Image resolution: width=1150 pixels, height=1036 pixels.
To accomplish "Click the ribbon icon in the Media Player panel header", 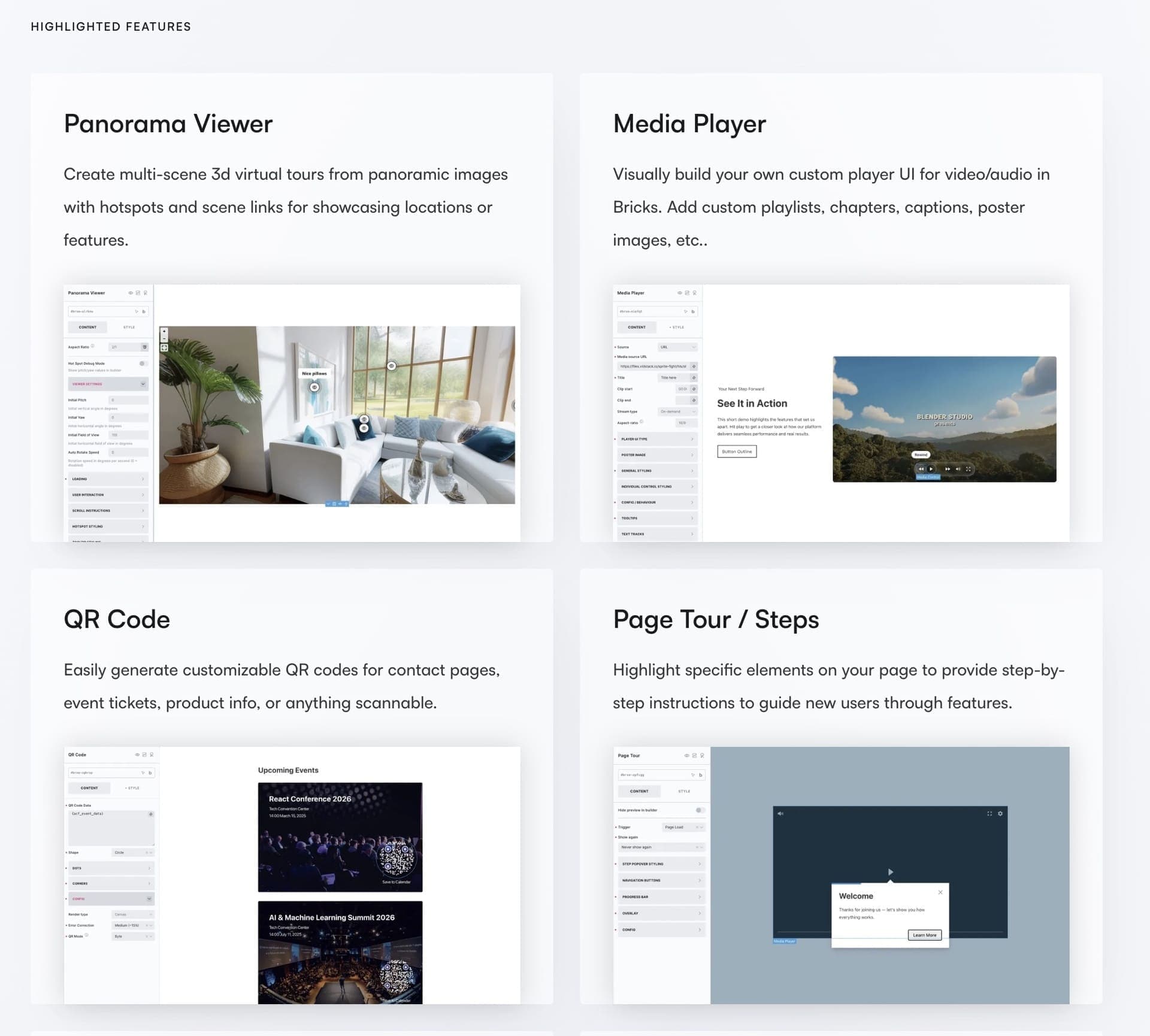I will [695, 293].
